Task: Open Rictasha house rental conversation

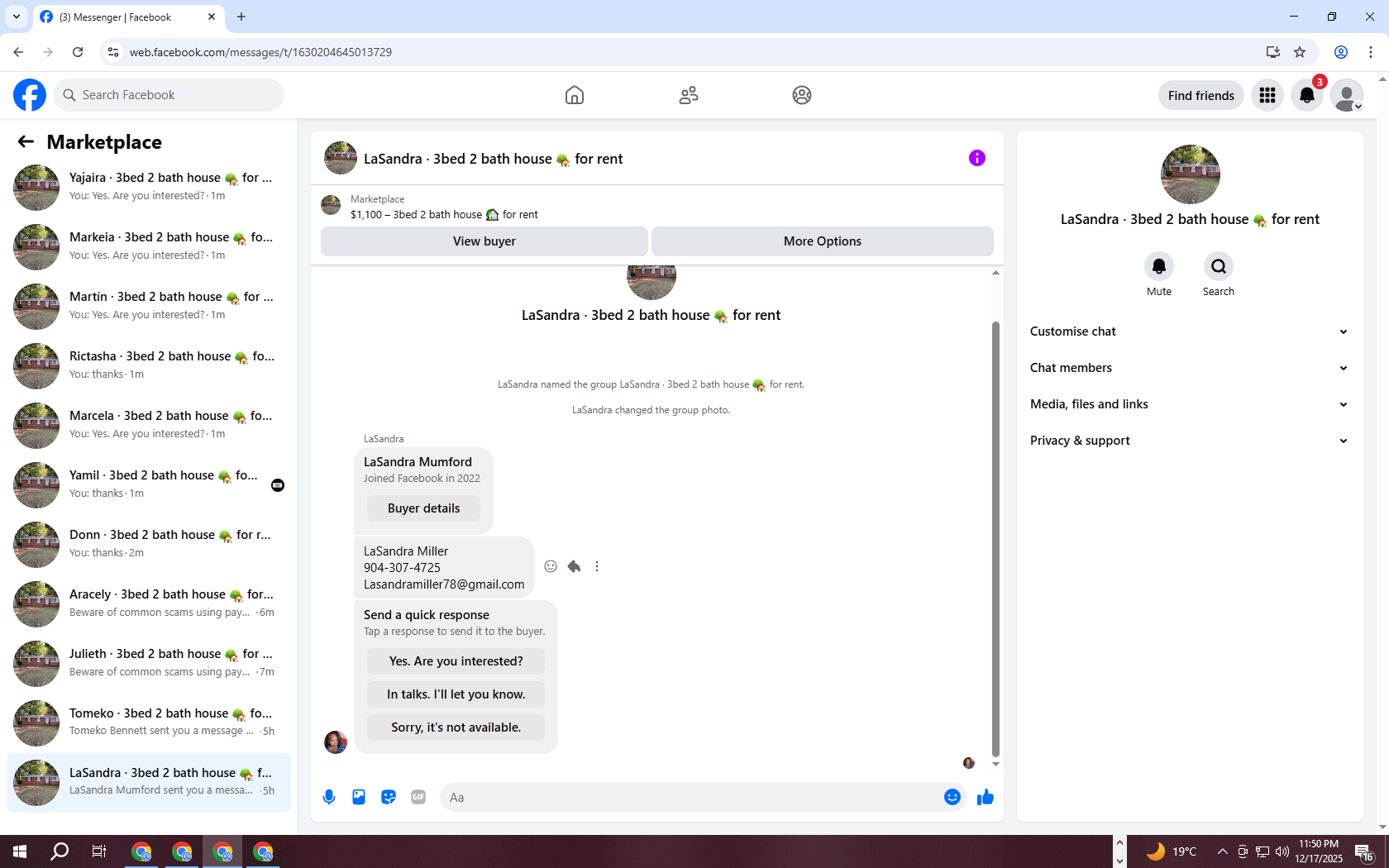Action: 149,366
